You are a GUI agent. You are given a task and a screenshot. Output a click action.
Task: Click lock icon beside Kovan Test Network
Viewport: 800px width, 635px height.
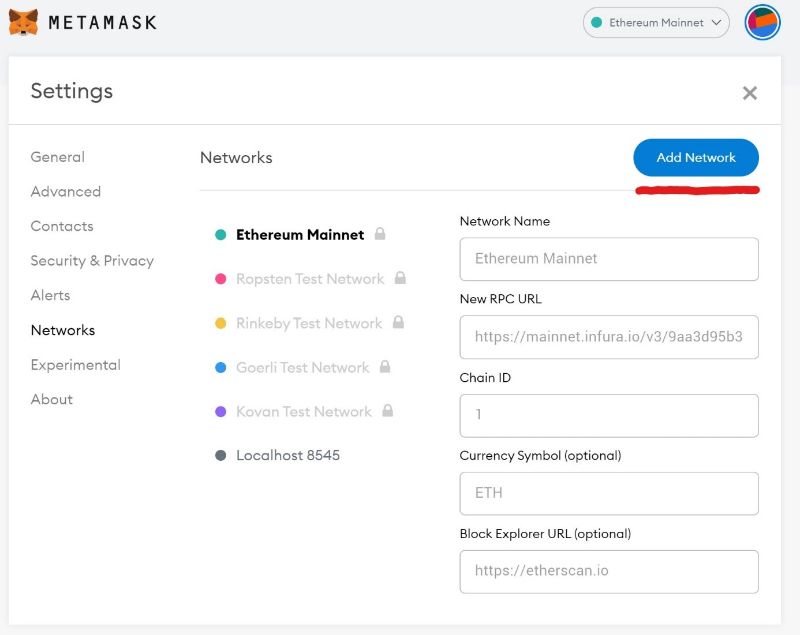coord(387,411)
